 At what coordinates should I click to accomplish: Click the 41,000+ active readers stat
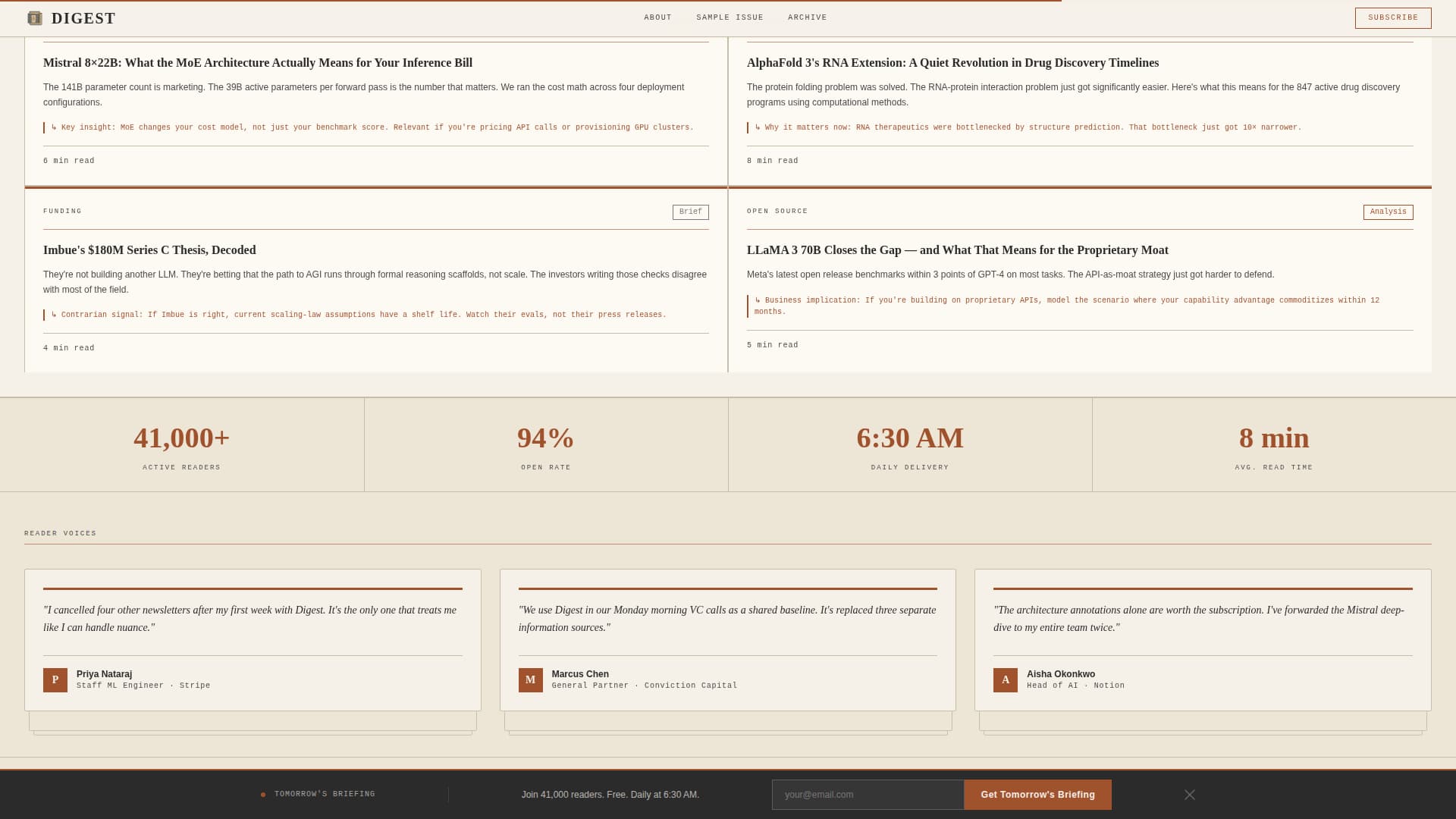(x=182, y=438)
